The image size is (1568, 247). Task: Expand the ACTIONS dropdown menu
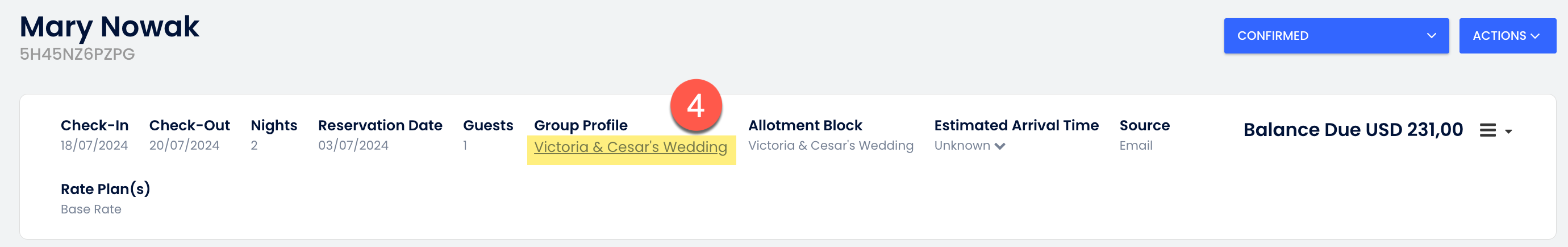1507,36
